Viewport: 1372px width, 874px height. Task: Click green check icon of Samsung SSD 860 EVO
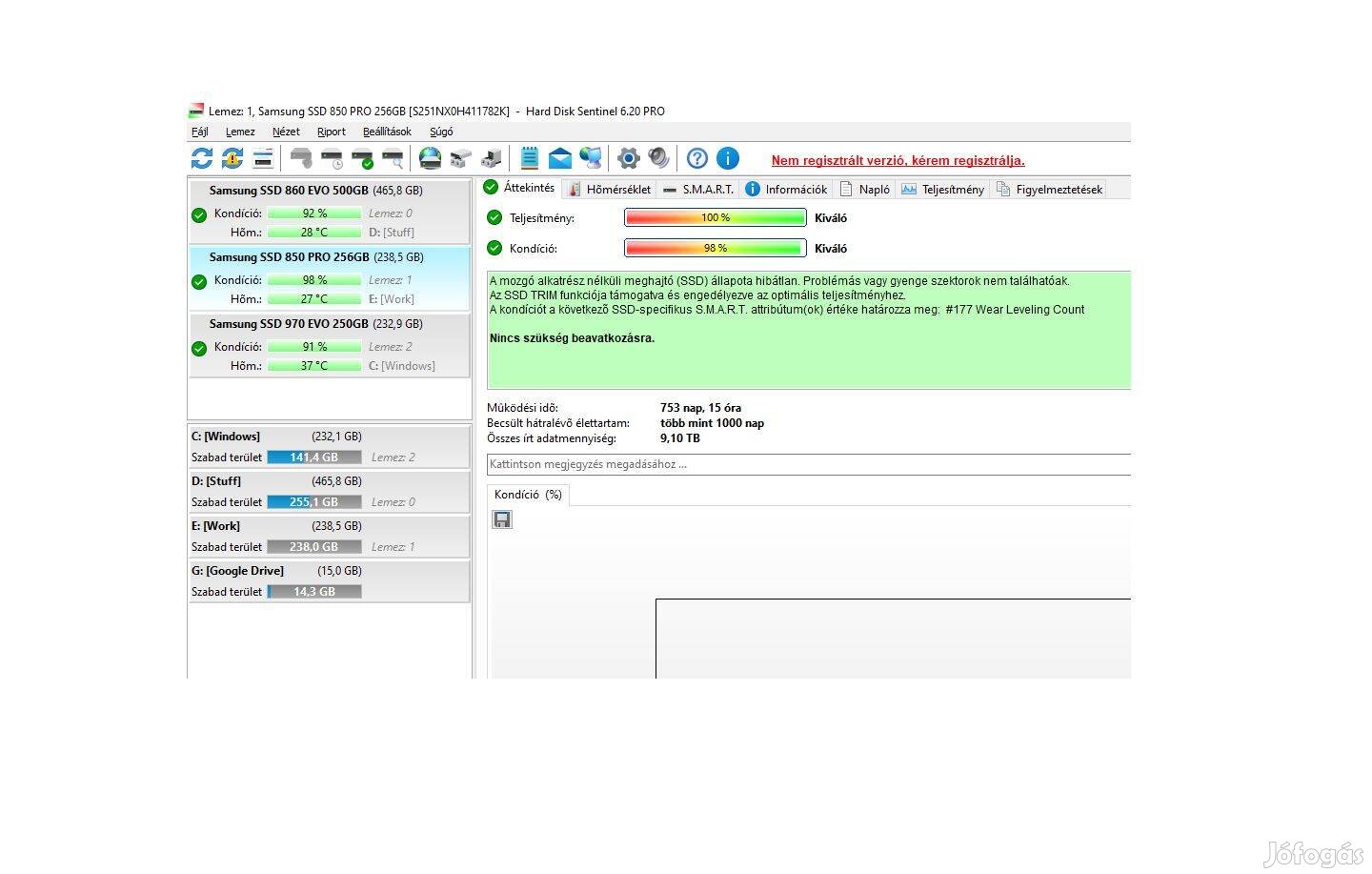(199, 215)
